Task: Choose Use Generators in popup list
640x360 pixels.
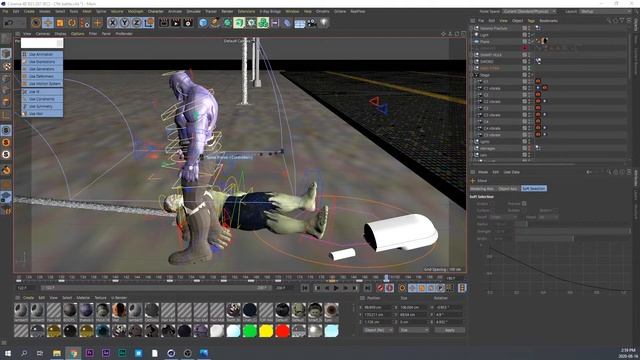Action: click(x=42, y=69)
